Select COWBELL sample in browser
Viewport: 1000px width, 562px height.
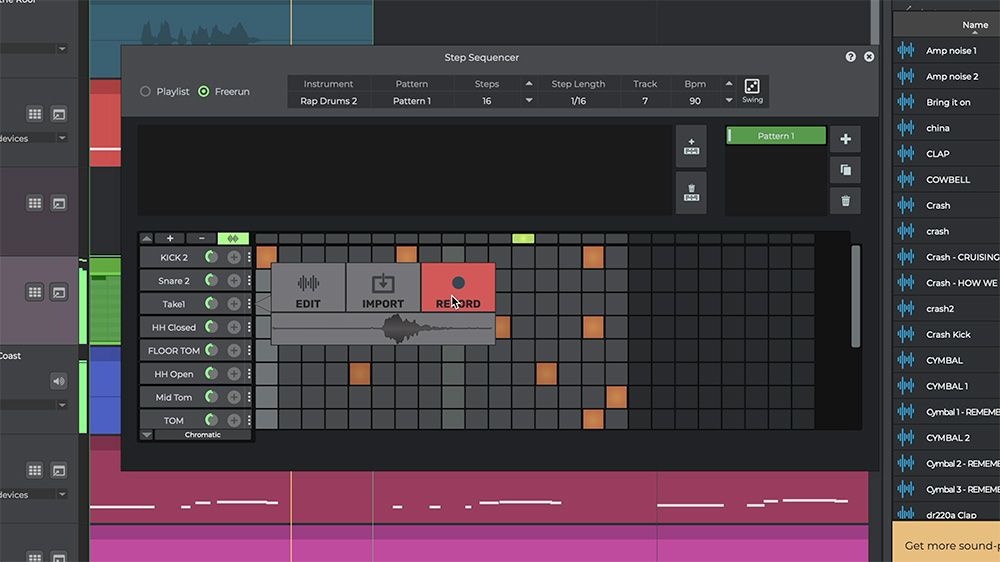click(946, 179)
